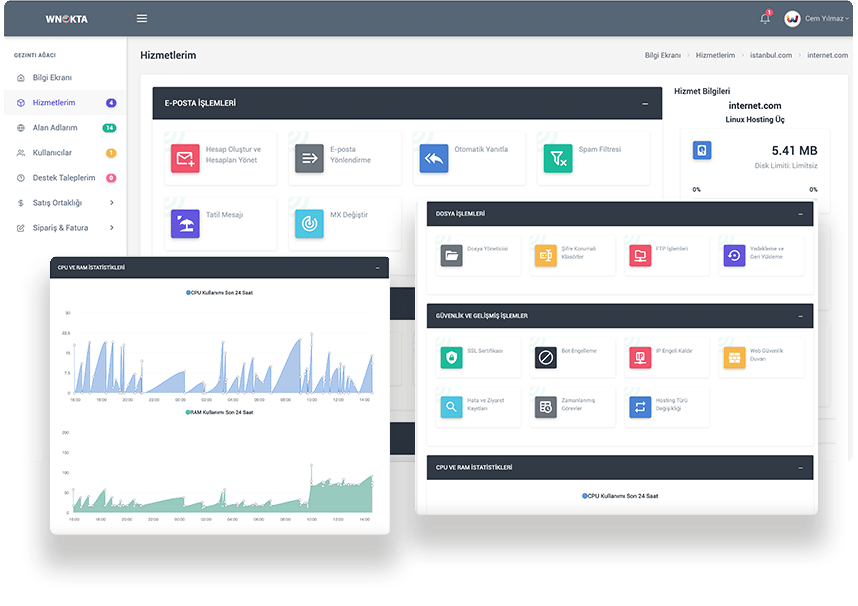Open the Spam Filtresi funnel icon

click(558, 159)
